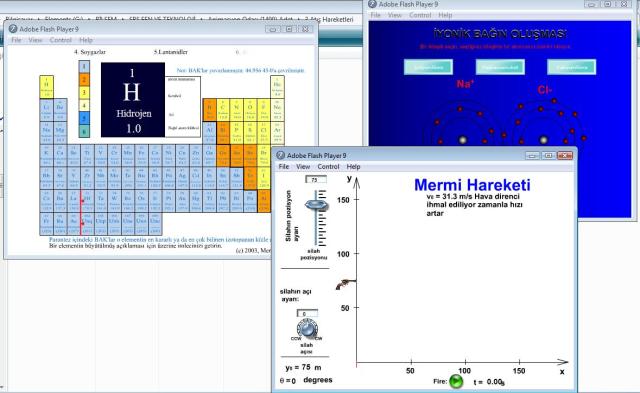This screenshot has width=640, height=393.
Task: Click the blue legend box number 5
Action: tap(84, 118)
